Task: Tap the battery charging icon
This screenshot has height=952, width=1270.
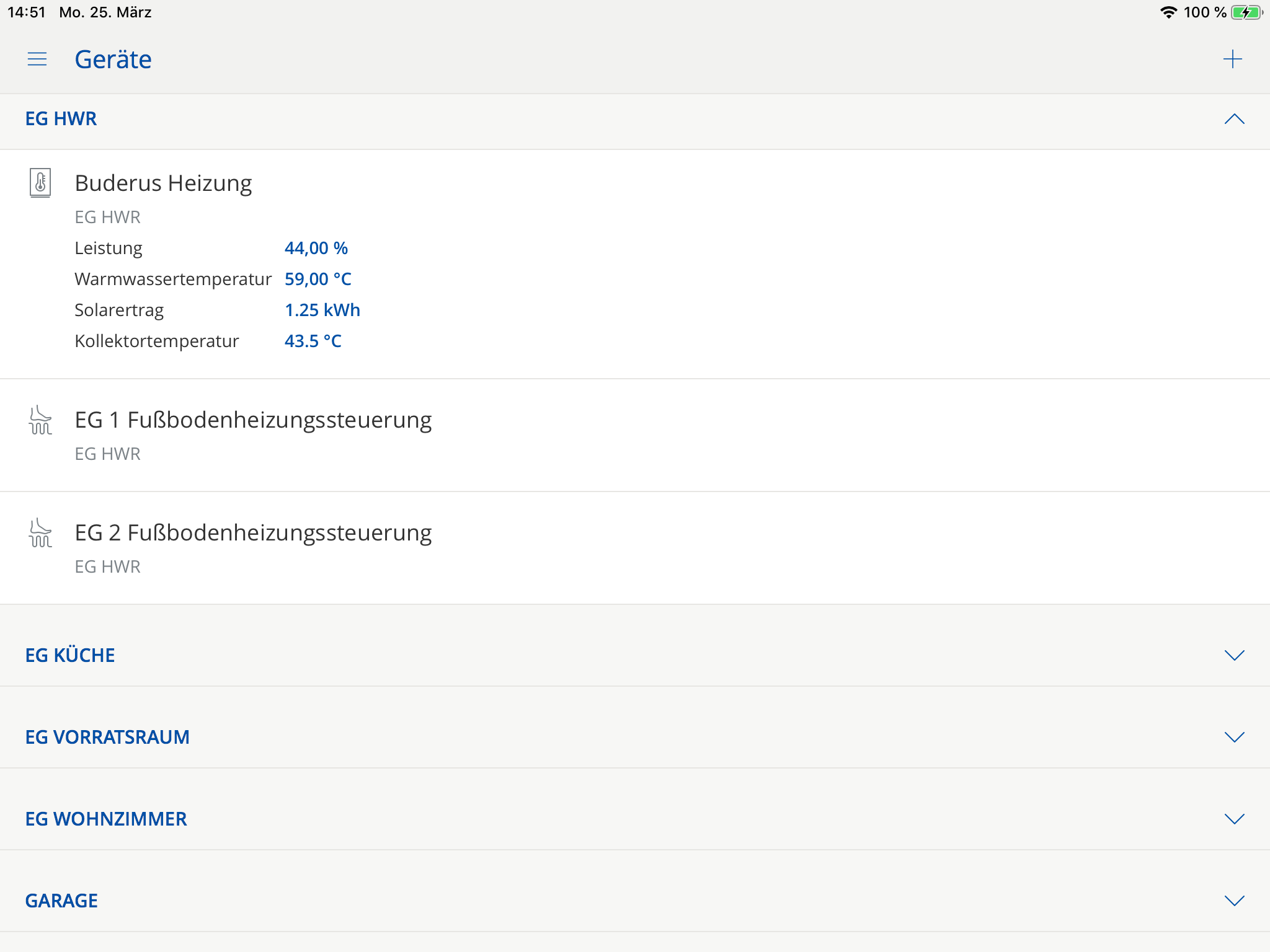Action: [1246, 12]
